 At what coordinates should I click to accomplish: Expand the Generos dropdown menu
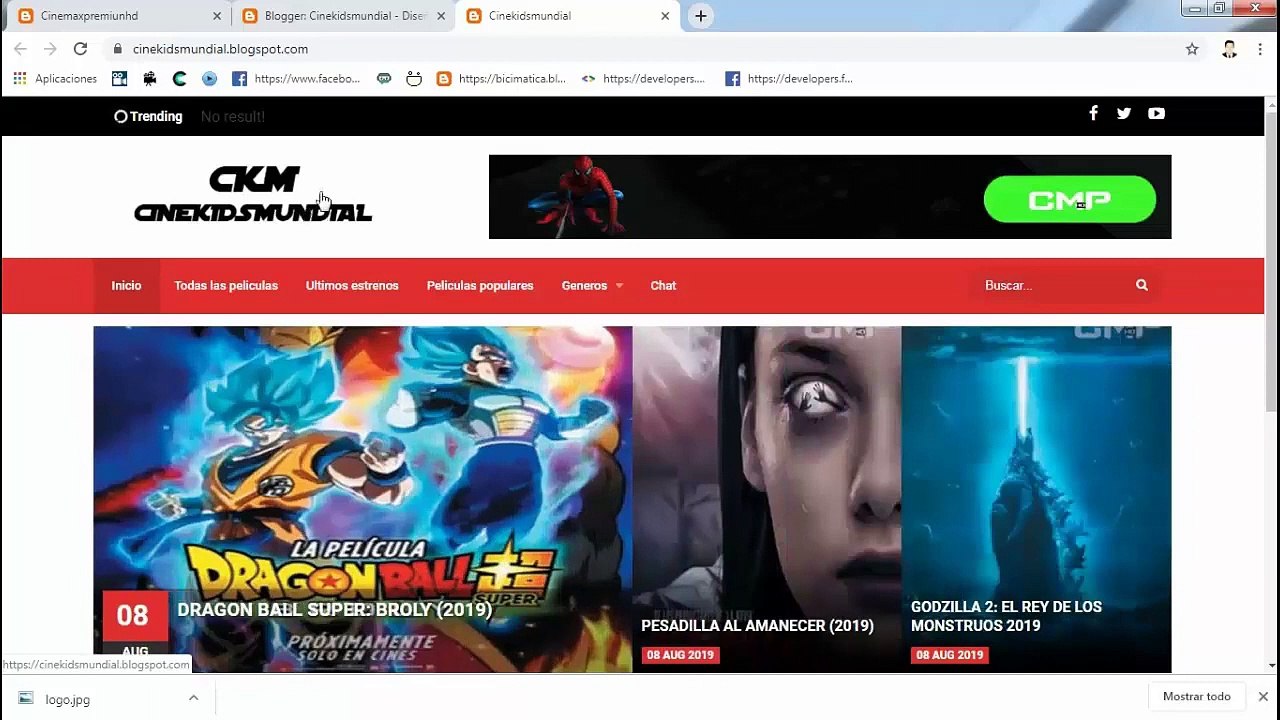click(592, 285)
